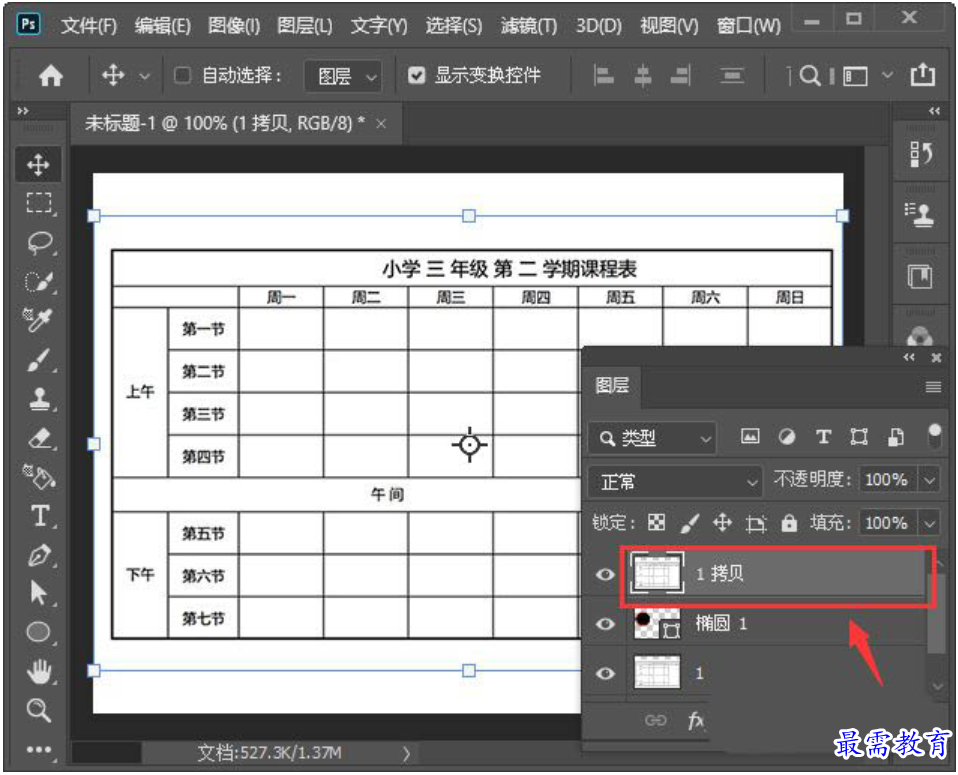The height and width of the screenshot is (775, 958).
Task: Align left edges of layers
Action: [x=604, y=76]
